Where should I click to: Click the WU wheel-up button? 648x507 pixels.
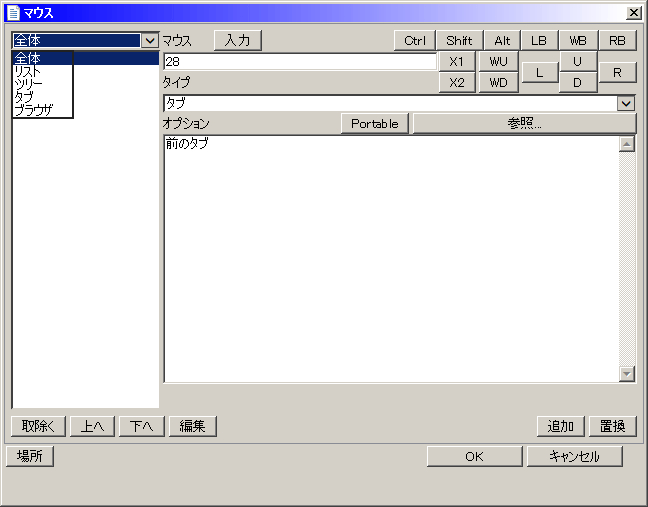498,62
